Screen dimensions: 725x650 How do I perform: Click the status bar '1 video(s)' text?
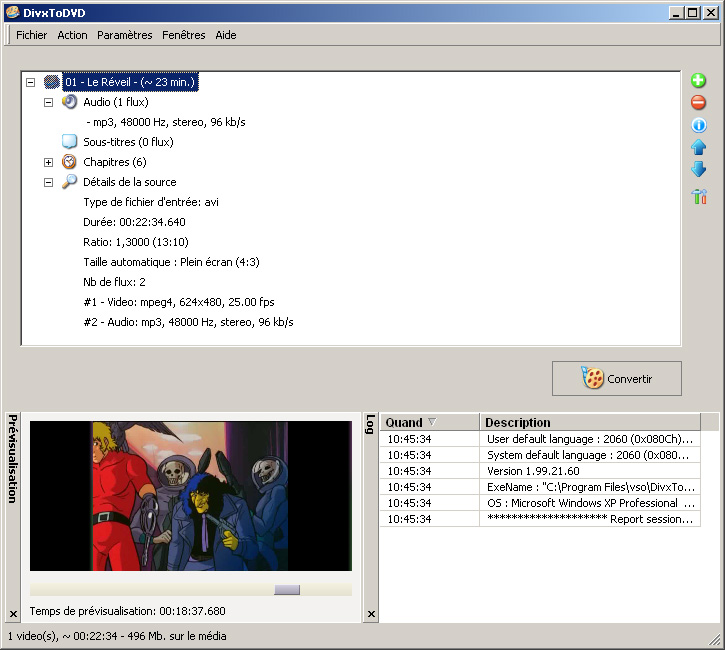(117, 636)
